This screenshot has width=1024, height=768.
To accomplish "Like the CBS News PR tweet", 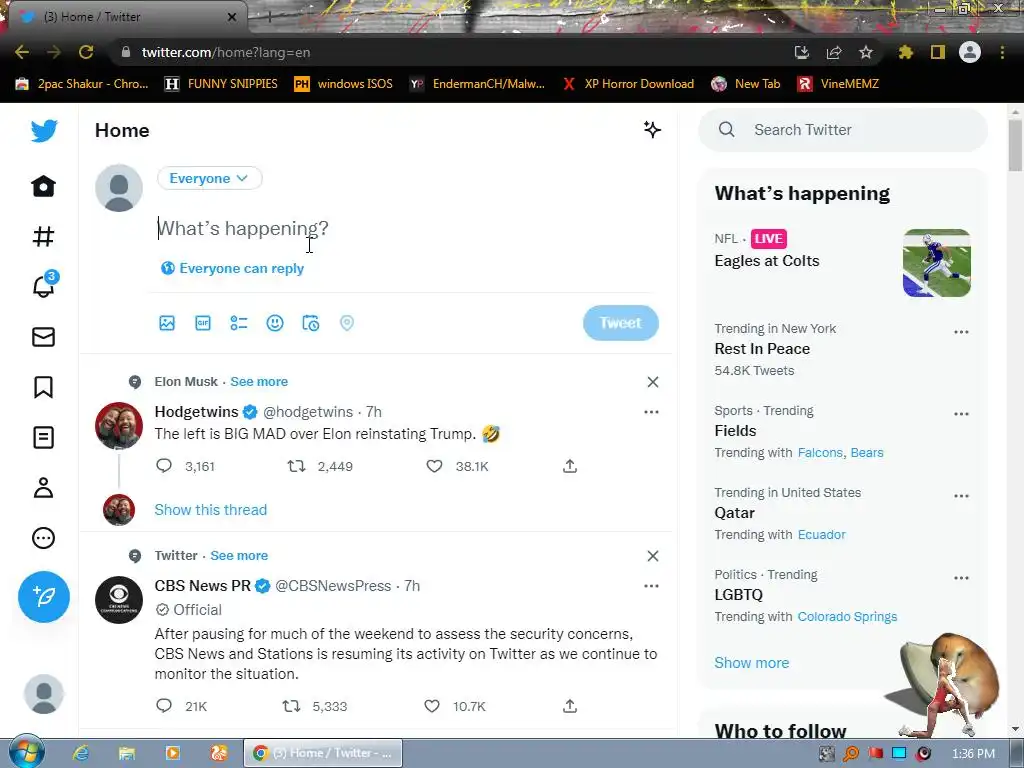I will coord(432,705).
